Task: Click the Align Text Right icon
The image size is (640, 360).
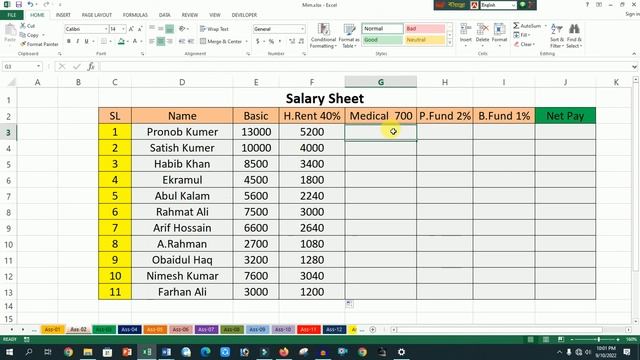Action: 169,41
